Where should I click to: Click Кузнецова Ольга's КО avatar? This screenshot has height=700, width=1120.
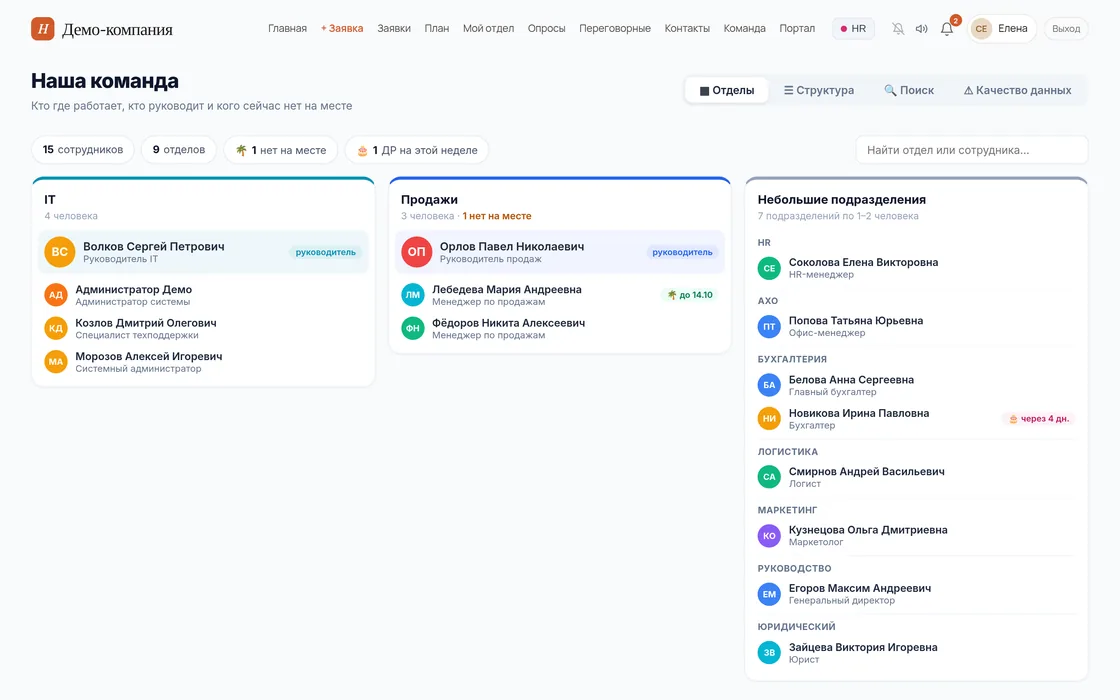[769, 536]
